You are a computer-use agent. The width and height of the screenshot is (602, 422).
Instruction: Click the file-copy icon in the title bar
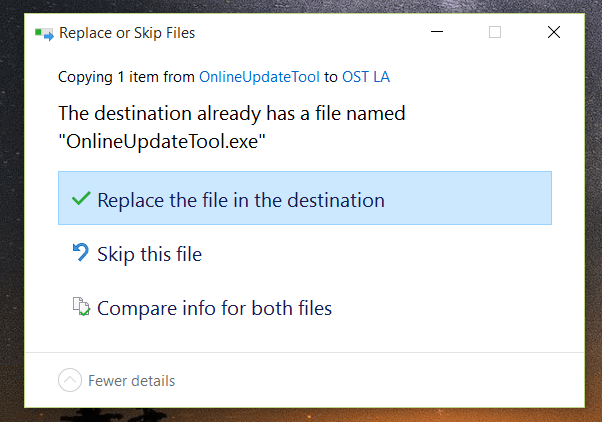[x=44, y=34]
